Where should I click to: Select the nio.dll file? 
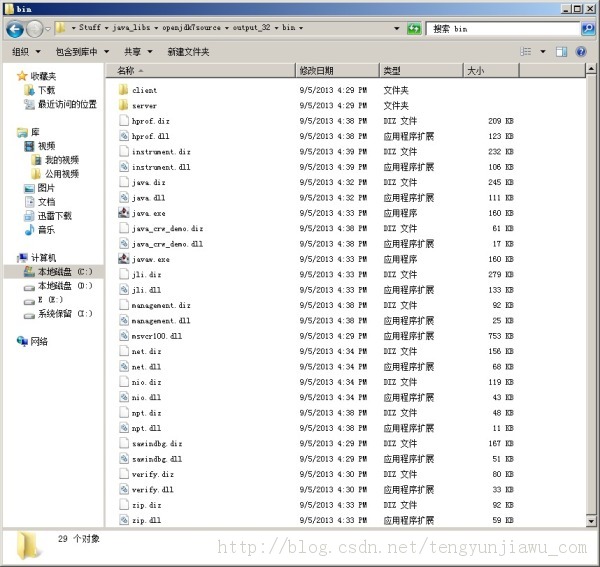click(146, 397)
